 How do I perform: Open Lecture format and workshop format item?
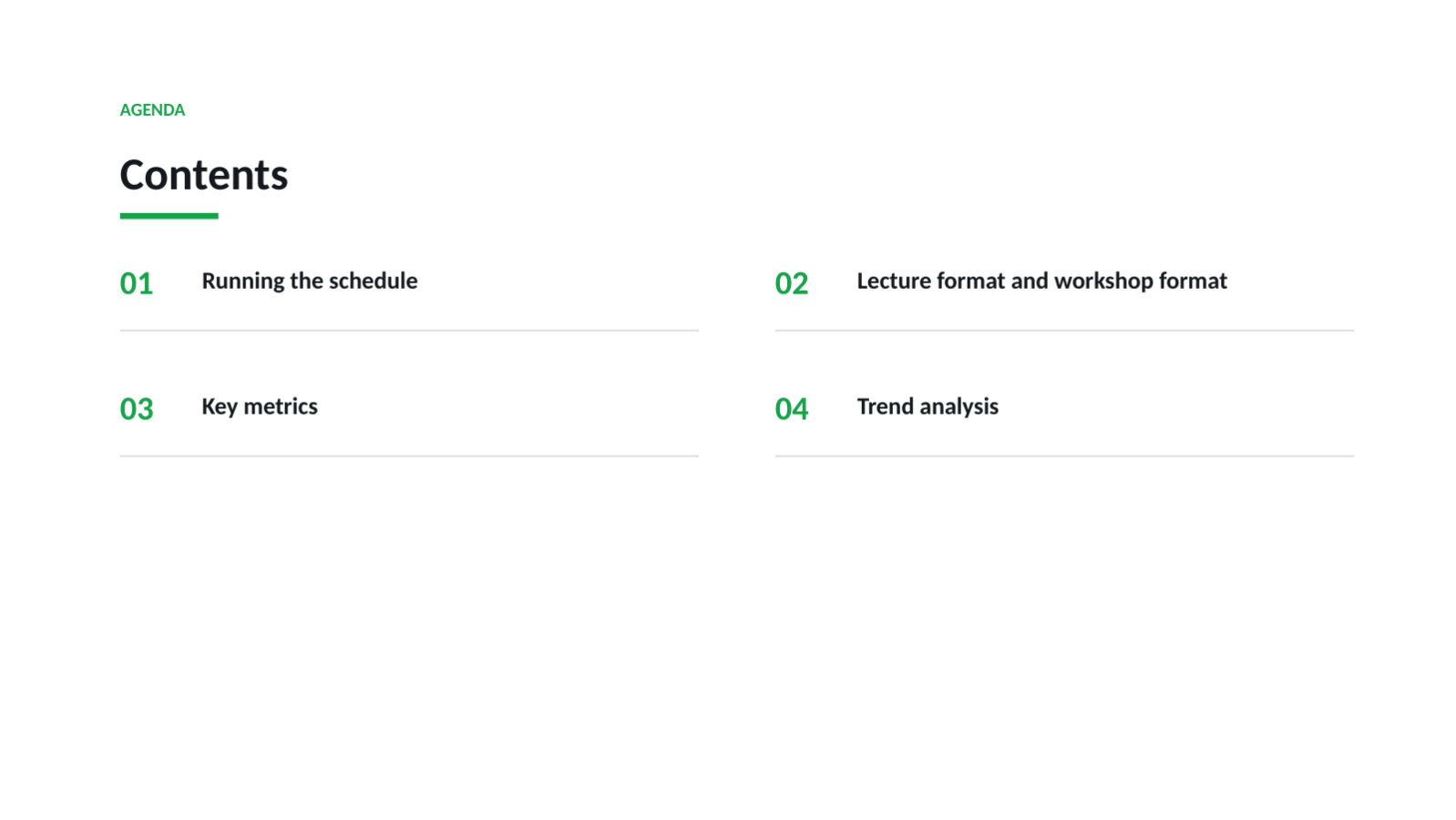1042,281
